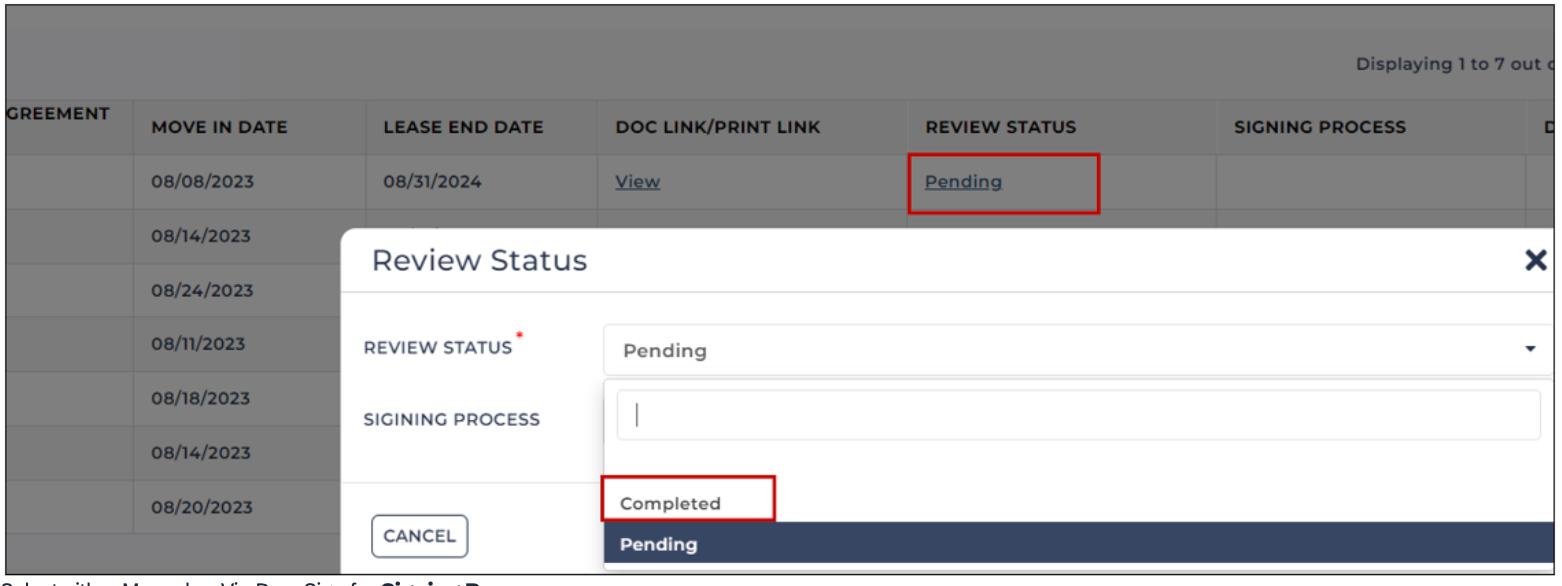The width and height of the screenshot is (1562, 586).
Task: Click the REVIEW STATUS table column header
Action: (1000, 128)
